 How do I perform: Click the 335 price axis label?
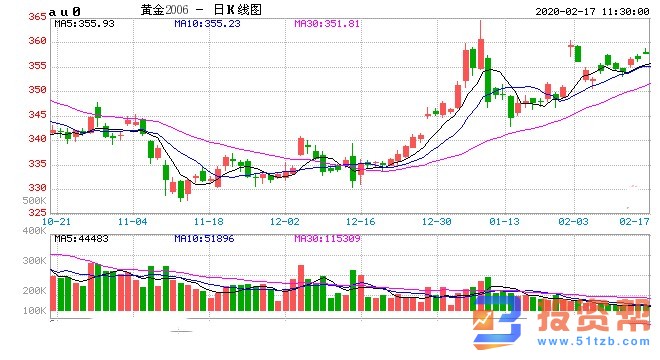[x=37, y=163]
